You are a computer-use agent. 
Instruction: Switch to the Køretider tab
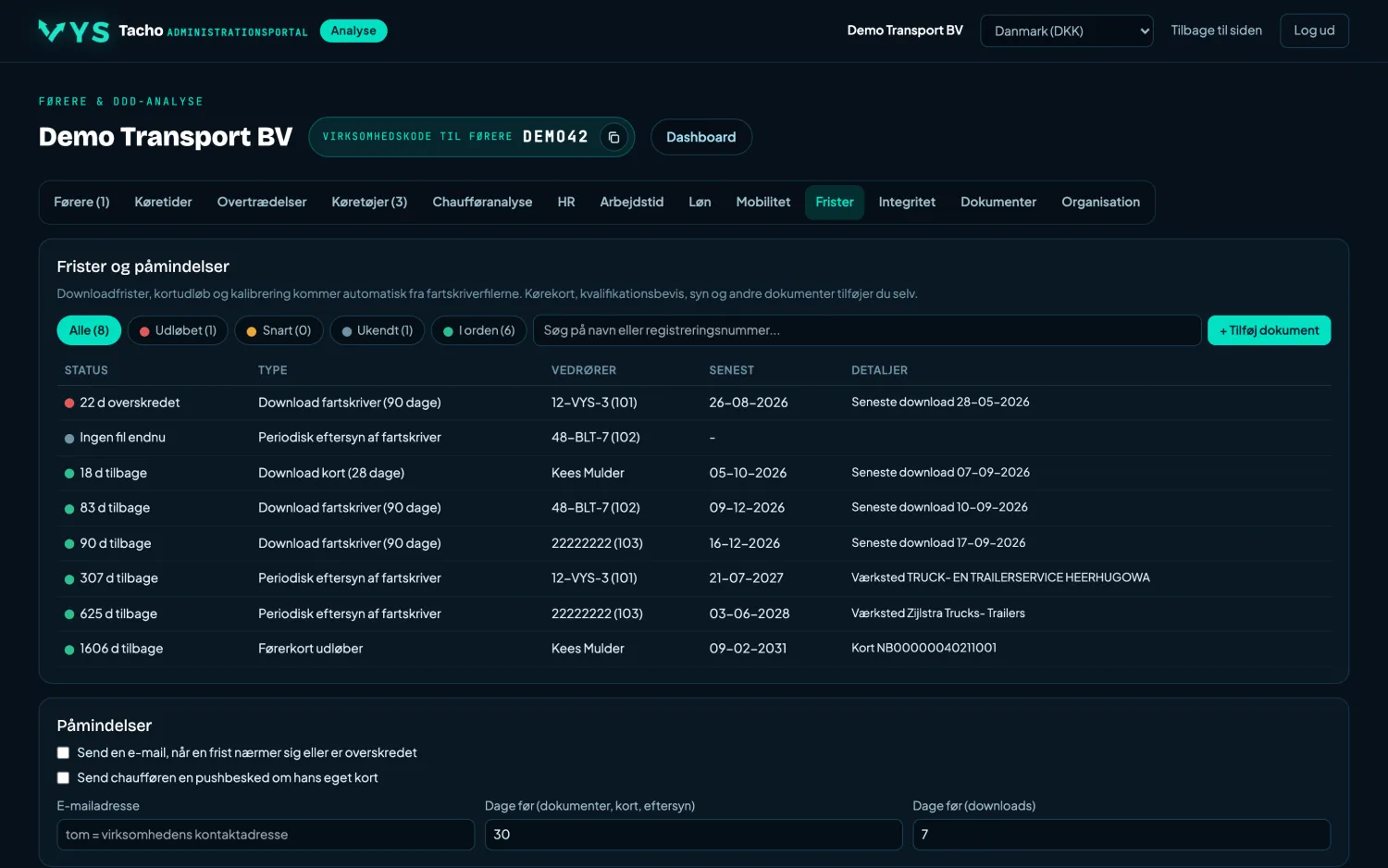click(x=163, y=202)
